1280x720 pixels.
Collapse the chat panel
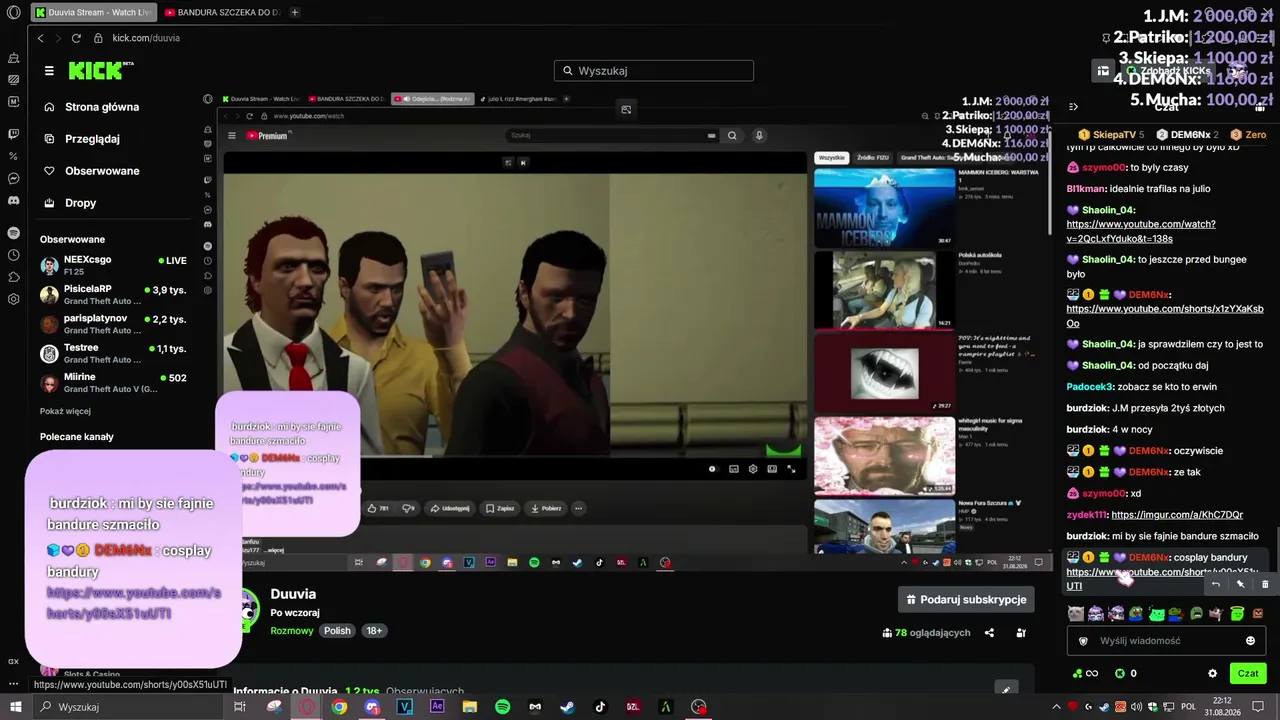click(1073, 107)
